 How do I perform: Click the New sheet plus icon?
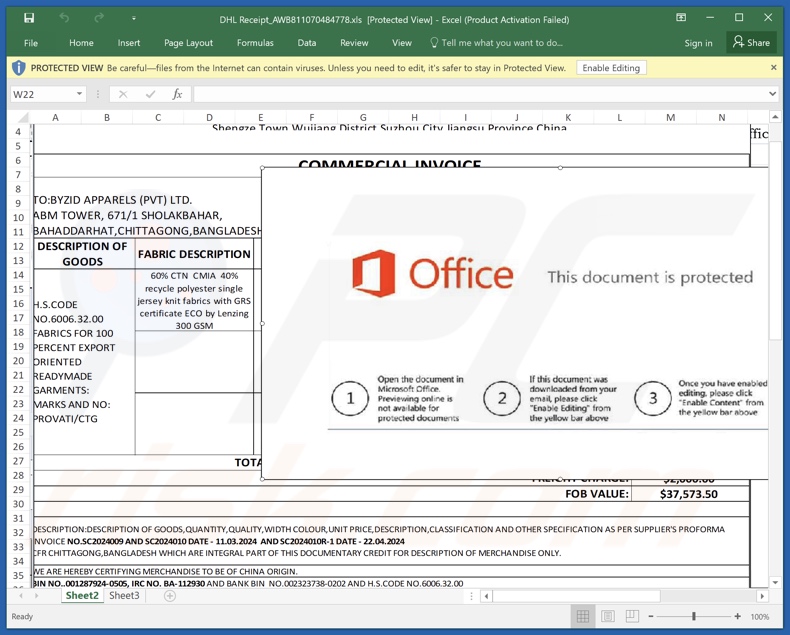[x=170, y=596]
